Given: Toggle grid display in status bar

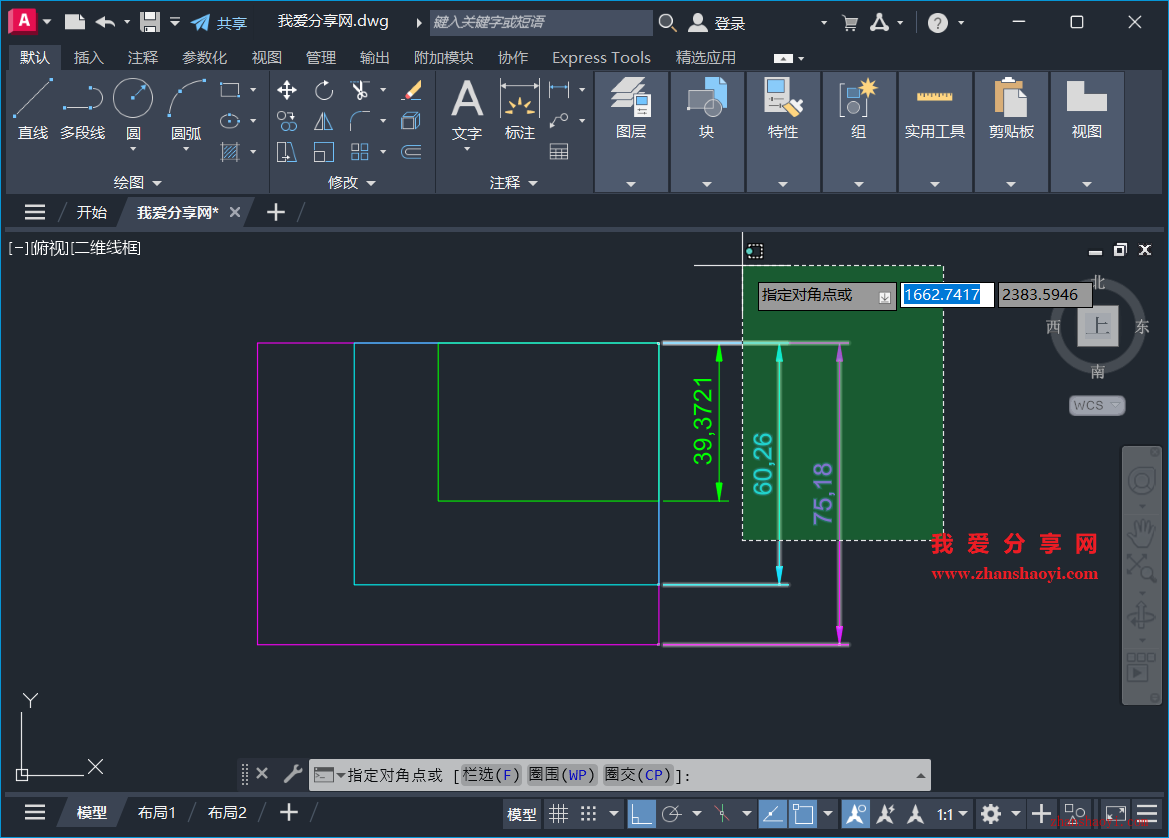Looking at the screenshot, I should tap(558, 813).
